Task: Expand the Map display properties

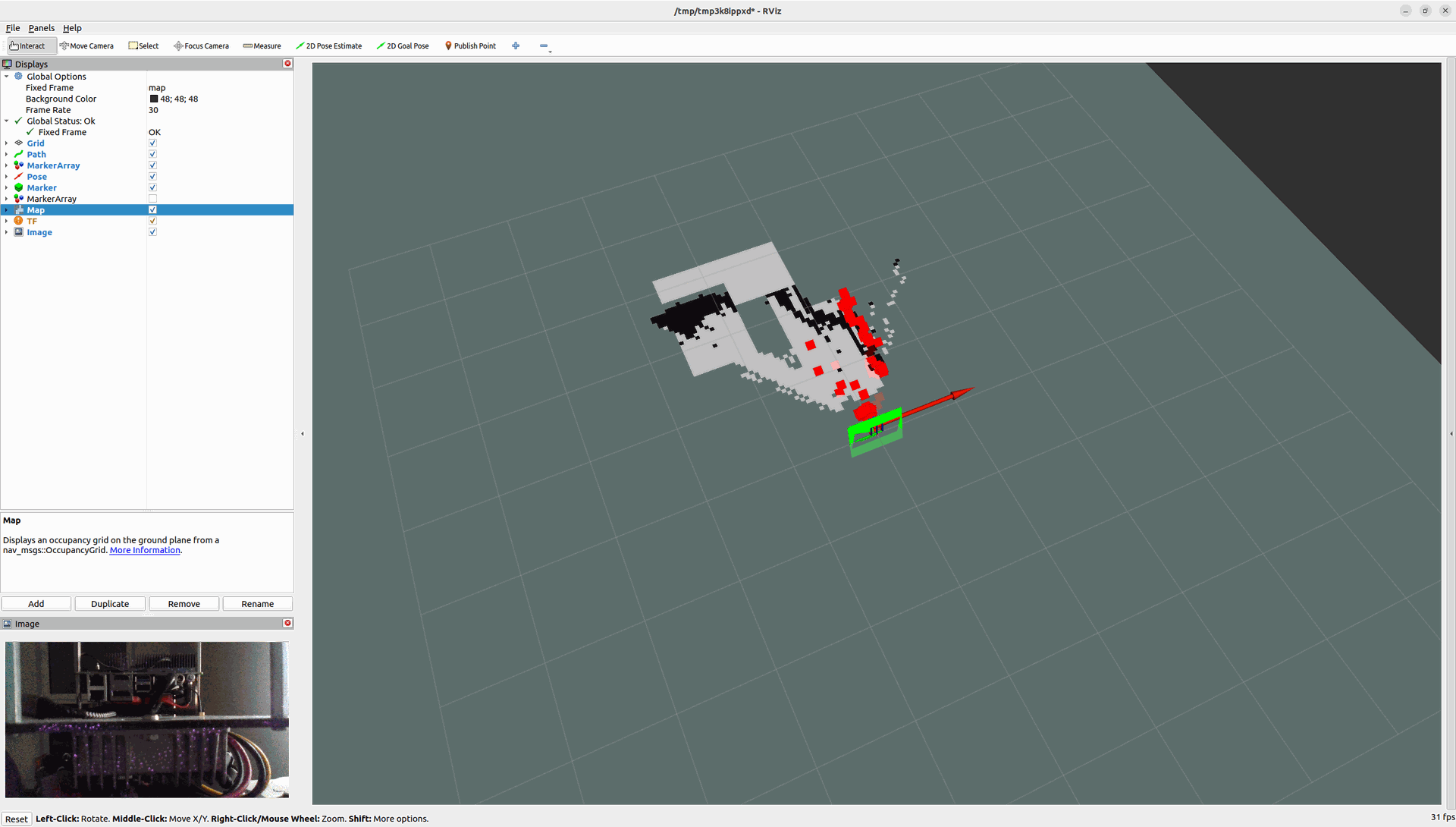Action: 7,210
